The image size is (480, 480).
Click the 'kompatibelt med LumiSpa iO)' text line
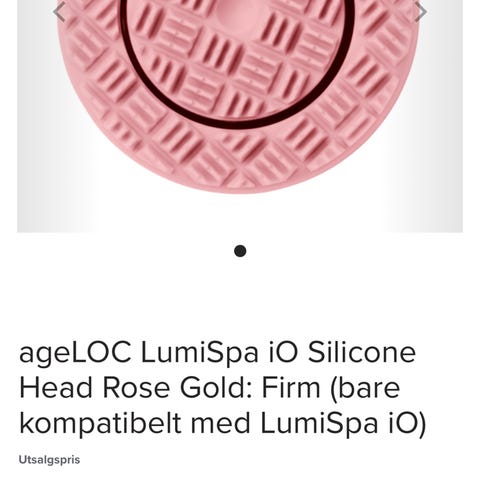point(223,423)
